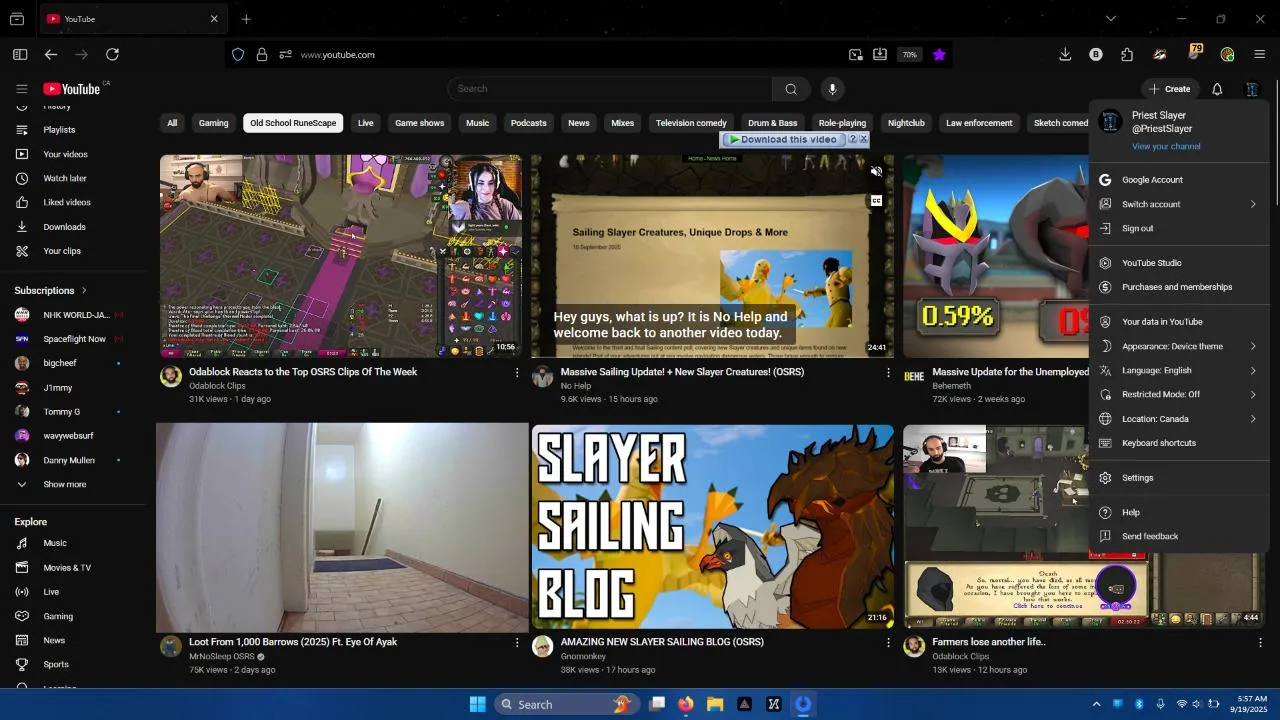The image size is (1280, 720).
Task: Expand Appearance: Device theme submenu
Action: click(1178, 346)
